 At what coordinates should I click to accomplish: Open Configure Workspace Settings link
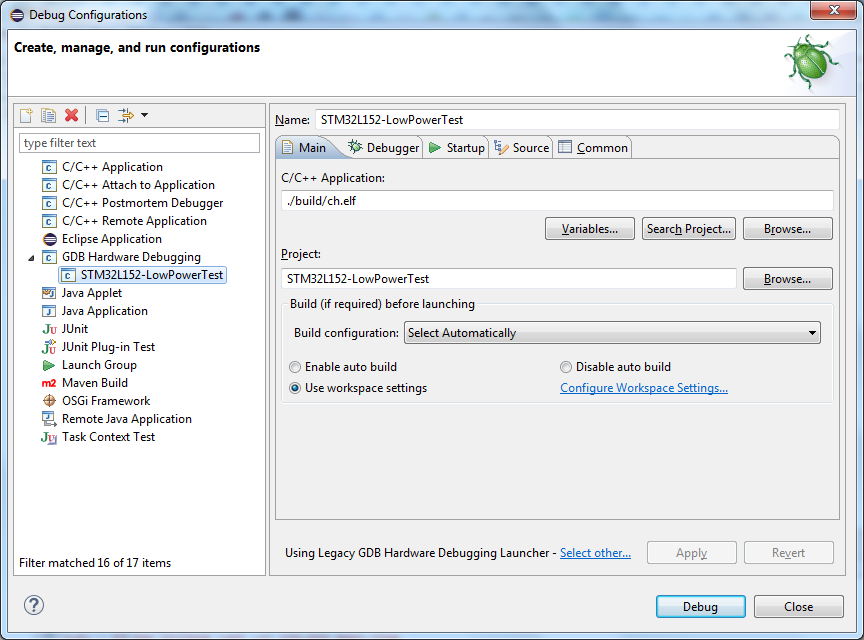(643, 388)
